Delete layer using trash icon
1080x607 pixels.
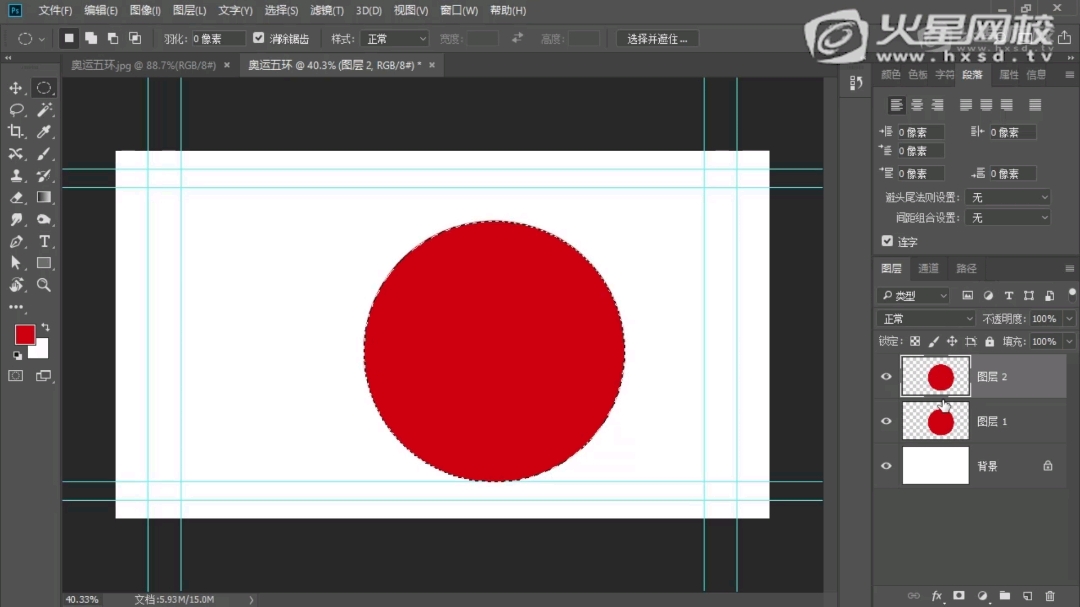(1050, 596)
